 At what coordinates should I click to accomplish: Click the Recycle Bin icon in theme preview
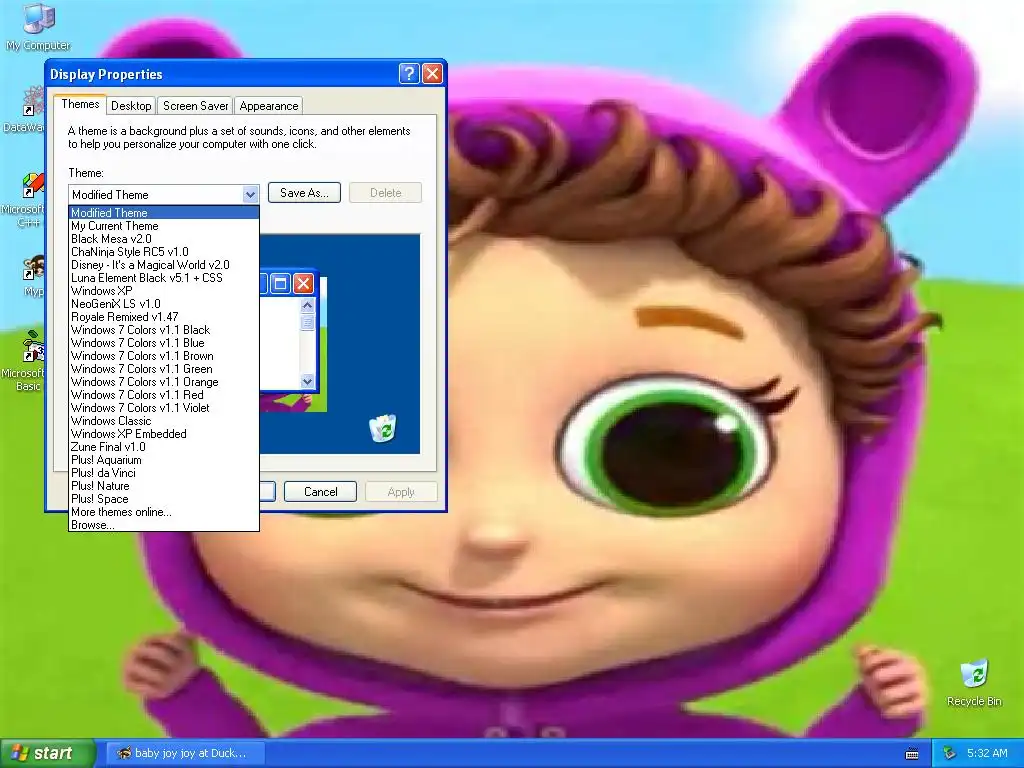(x=382, y=428)
